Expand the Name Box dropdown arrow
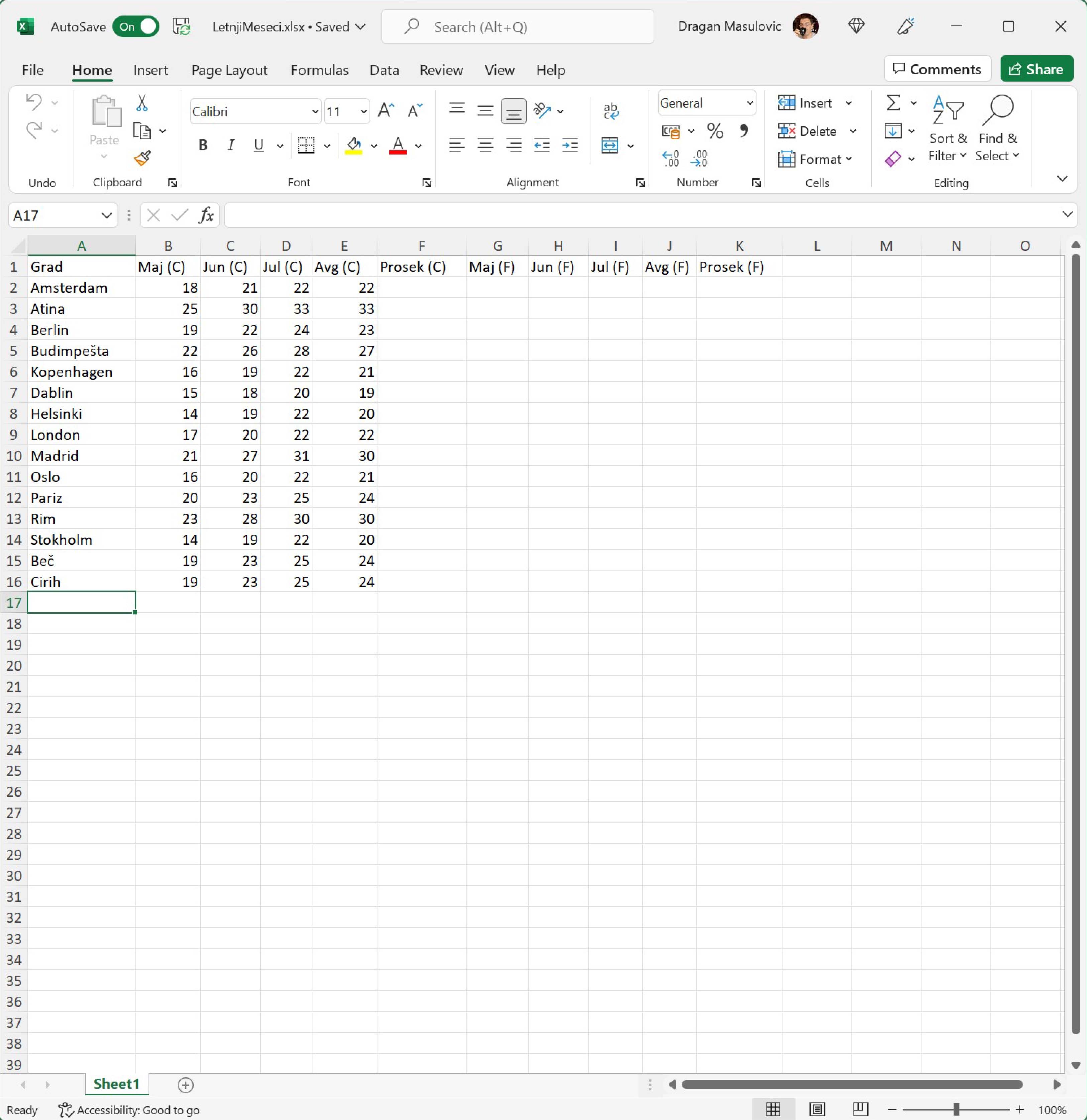Viewport: 1087px width, 1120px height. (106, 216)
